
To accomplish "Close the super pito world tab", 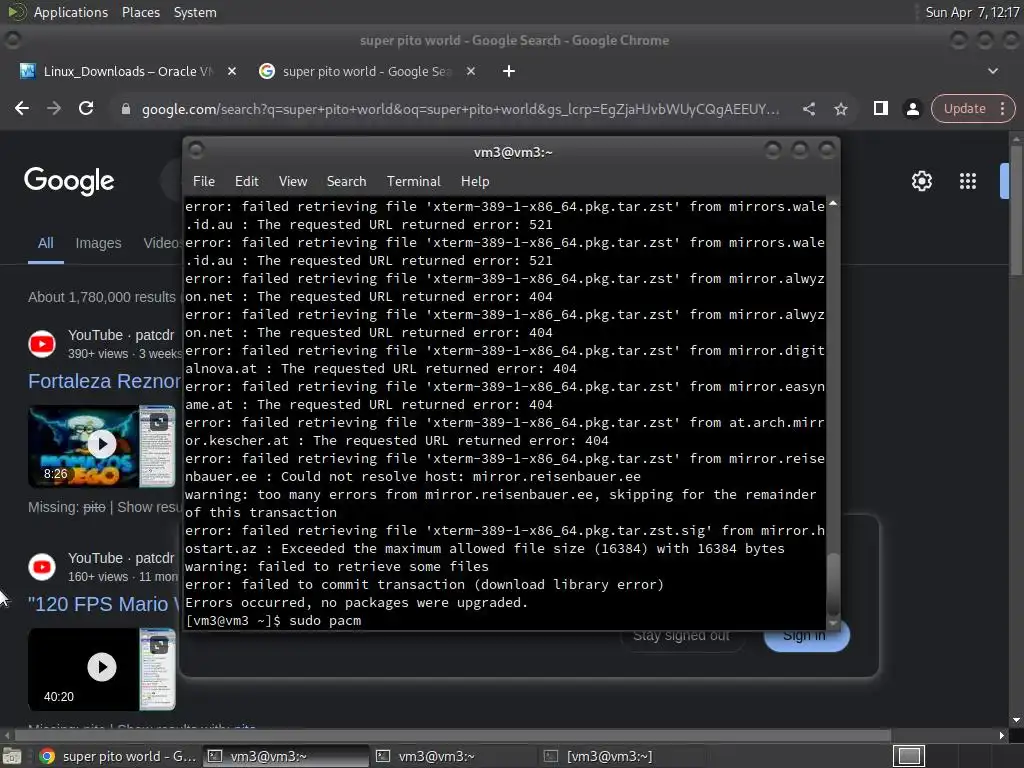I will pyautogui.click(x=471, y=71).
